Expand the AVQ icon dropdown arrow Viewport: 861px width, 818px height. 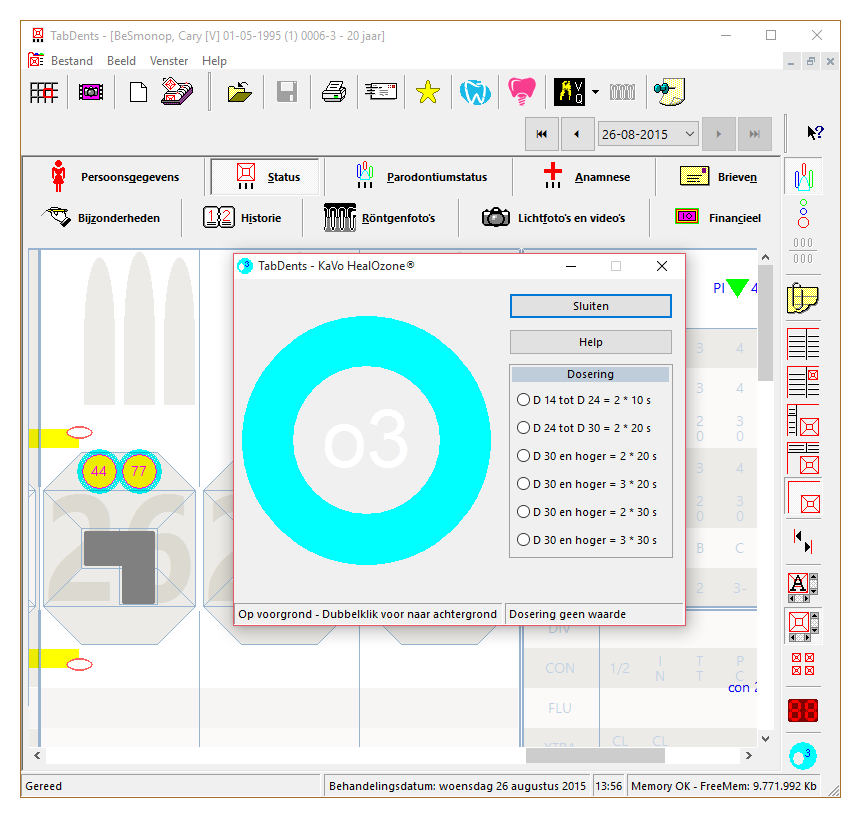(x=595, y=92)
